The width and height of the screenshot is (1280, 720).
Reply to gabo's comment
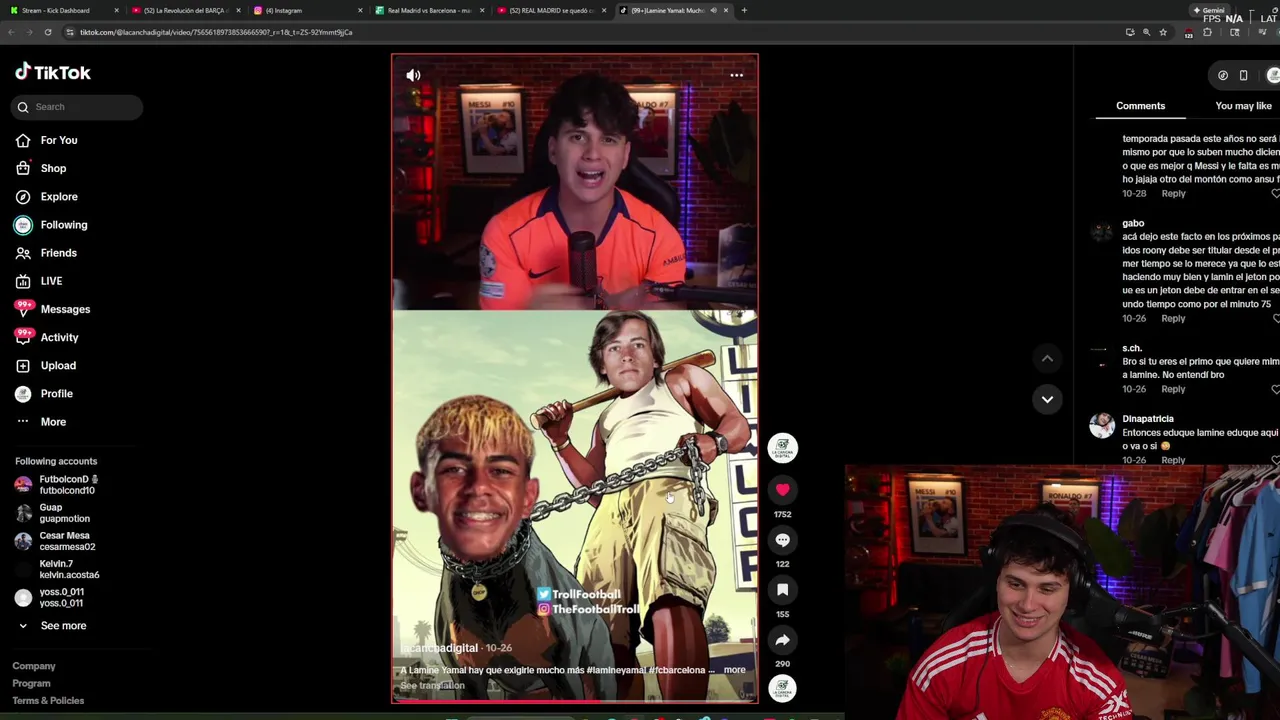point(1173,319)
